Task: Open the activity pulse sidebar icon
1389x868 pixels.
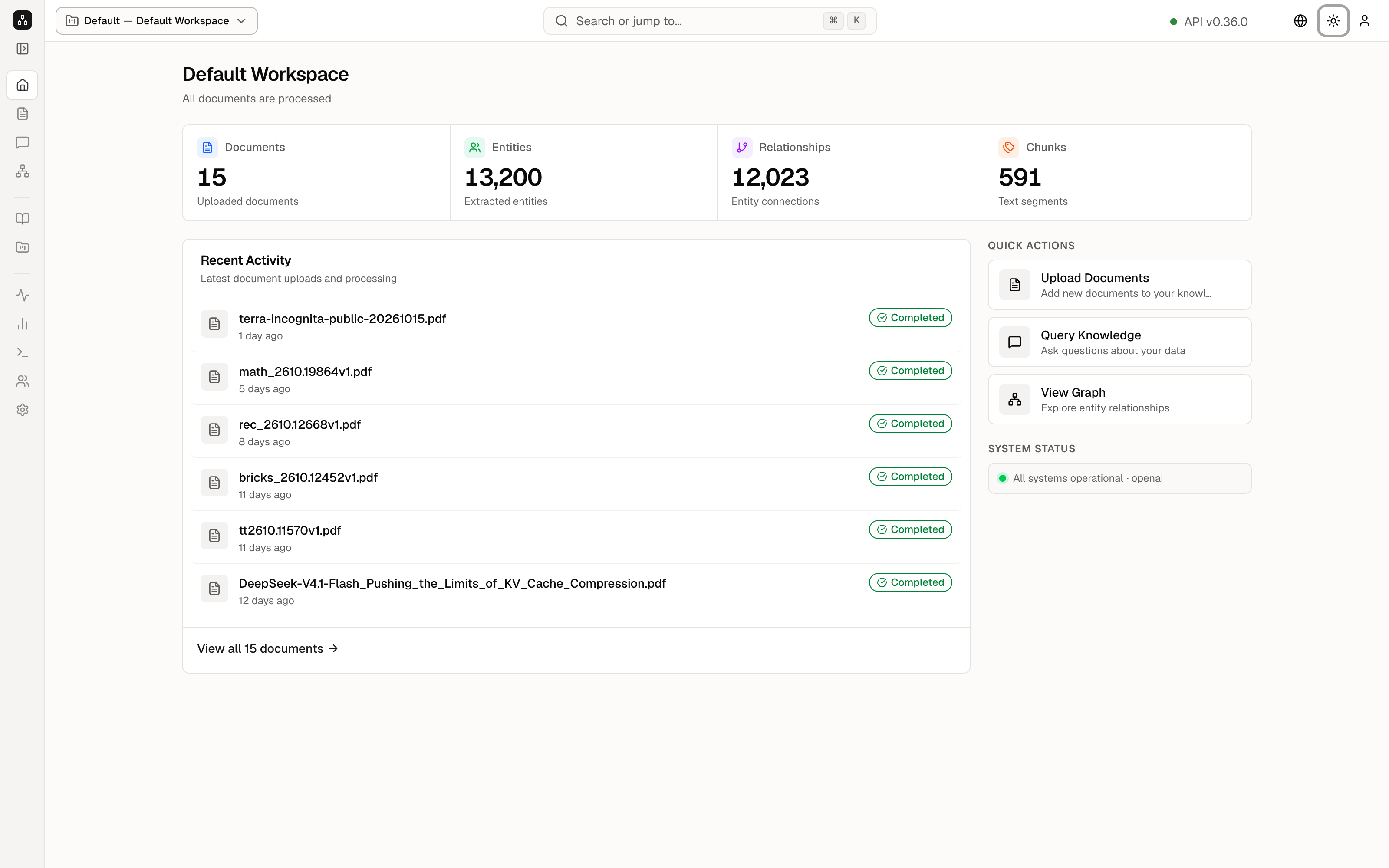Action: tap(23, 295)
